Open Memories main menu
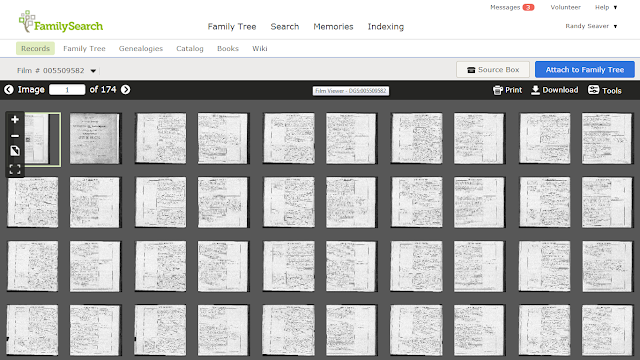Viewport: 640px width, 360px height. 333,27
